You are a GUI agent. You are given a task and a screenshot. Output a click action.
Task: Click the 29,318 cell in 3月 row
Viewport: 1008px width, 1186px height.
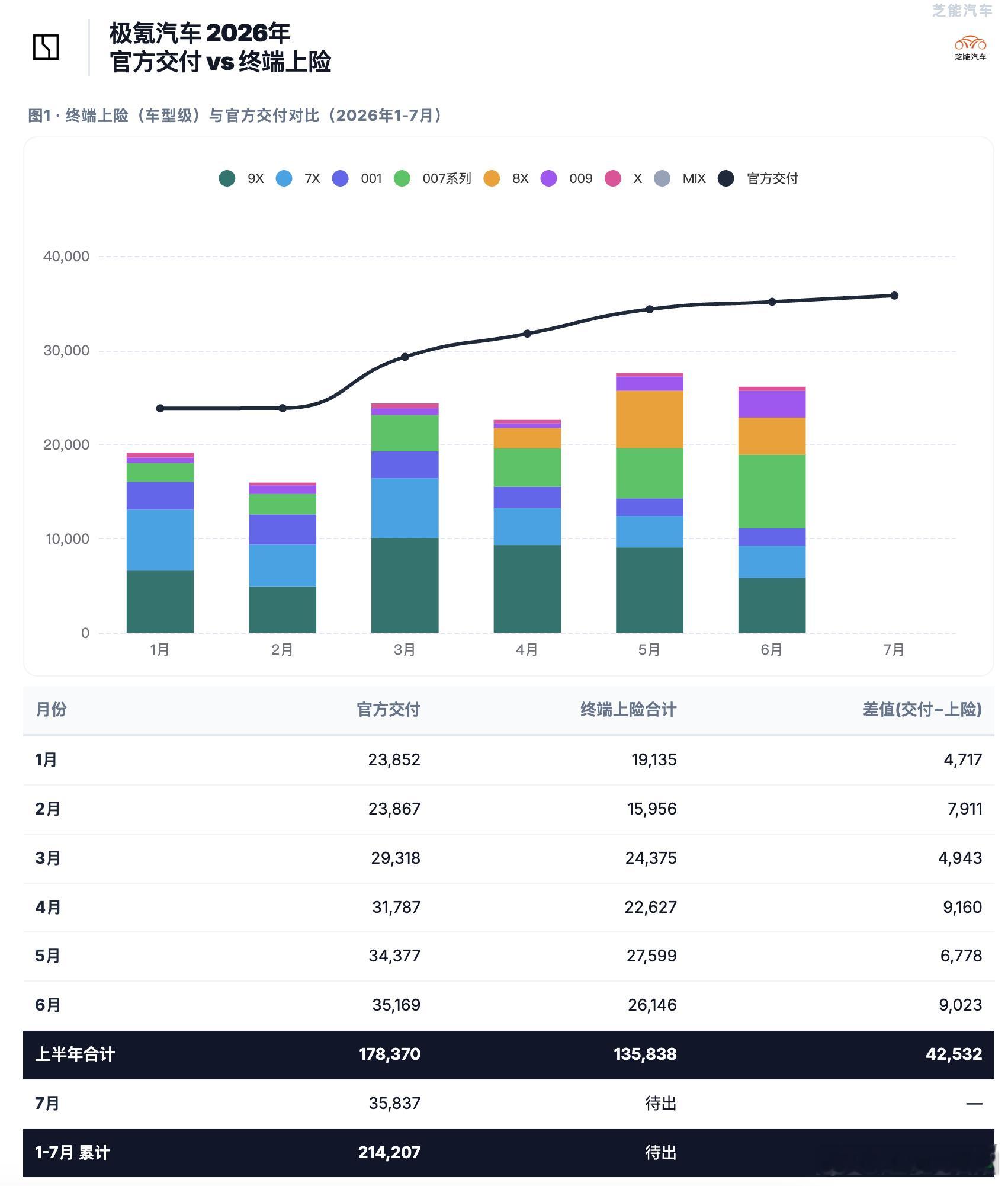pyautogui.click(x=396, y=858)
